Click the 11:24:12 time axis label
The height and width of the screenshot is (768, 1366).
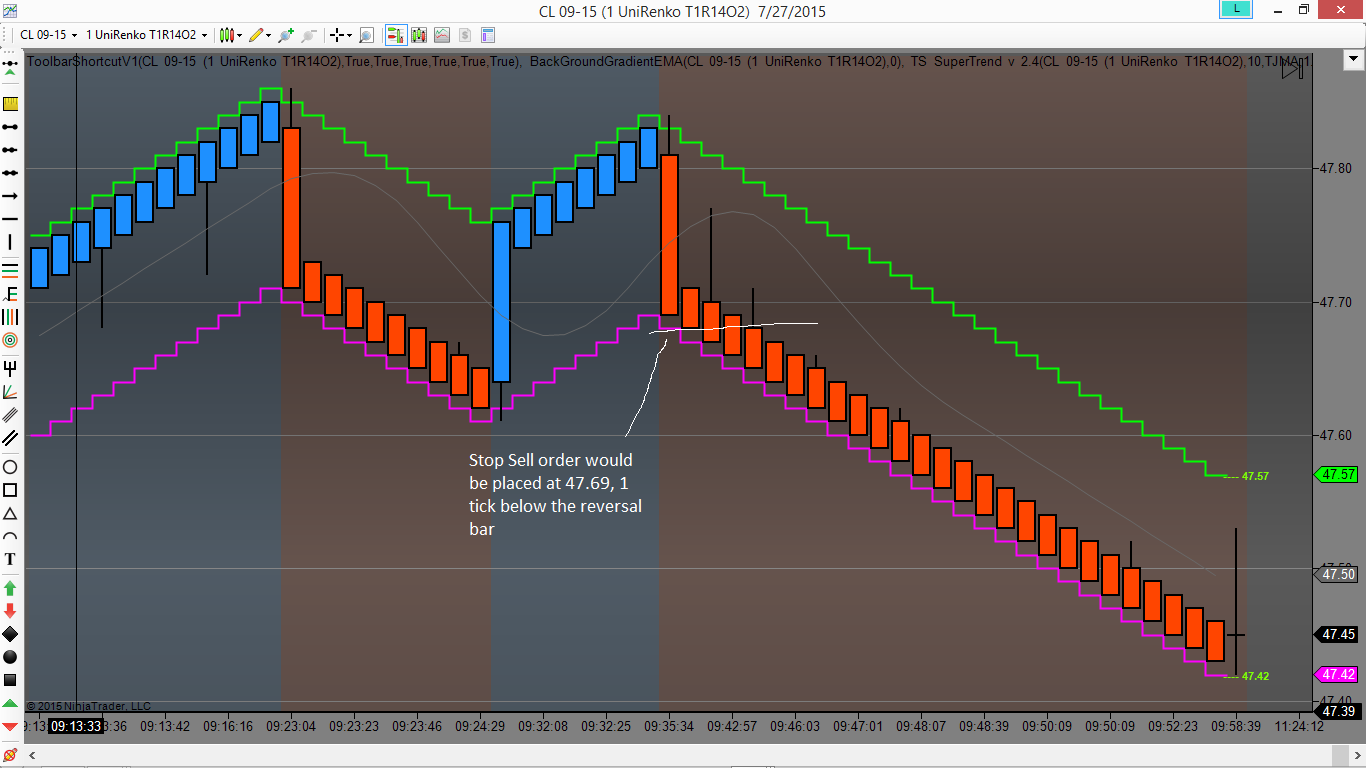pyautogui.click(x=1297, y=726)
